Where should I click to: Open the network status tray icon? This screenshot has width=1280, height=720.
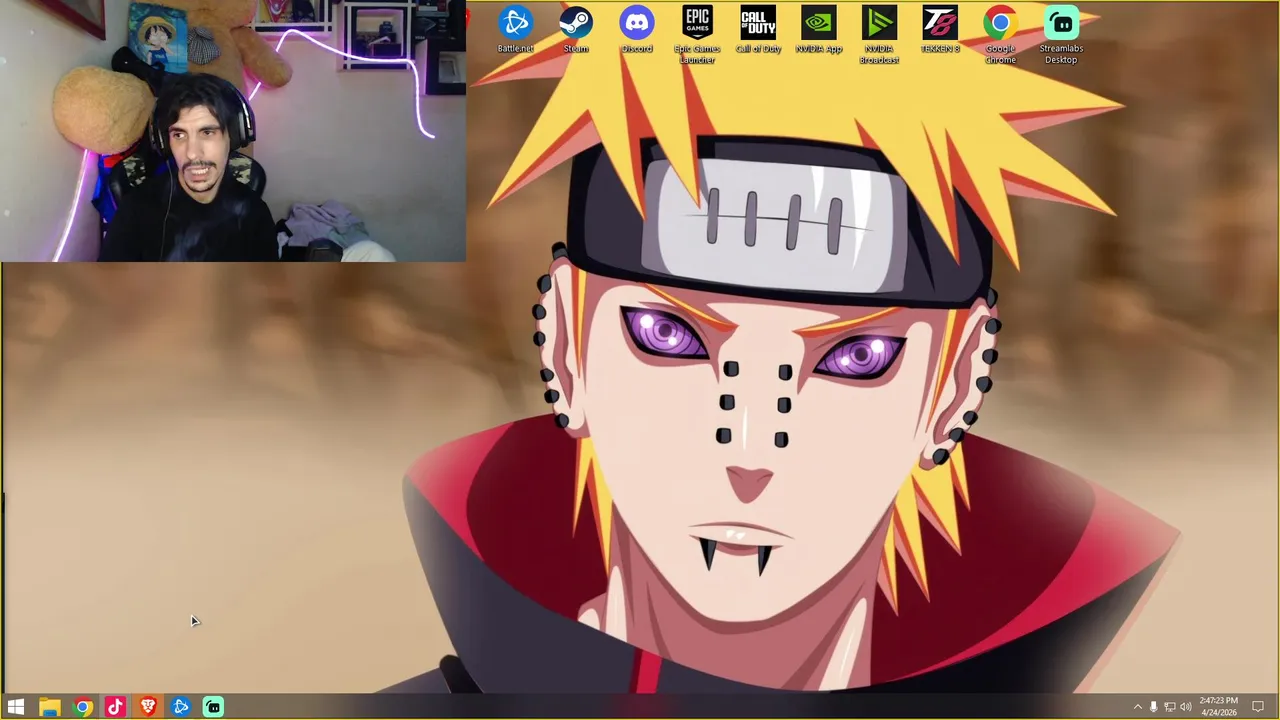[x=1169, y=707]
